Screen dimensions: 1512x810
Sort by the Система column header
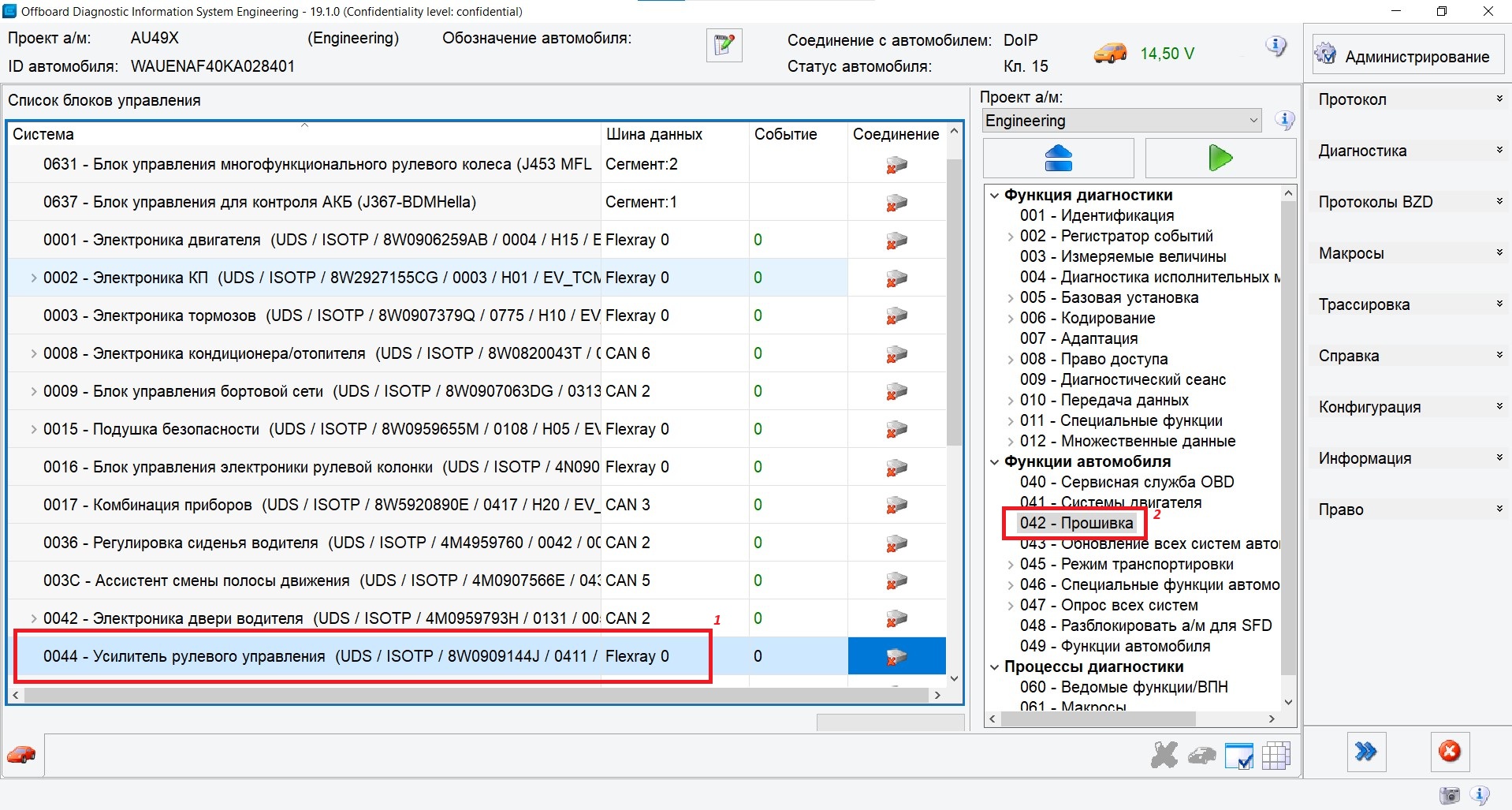click(304, 134)
